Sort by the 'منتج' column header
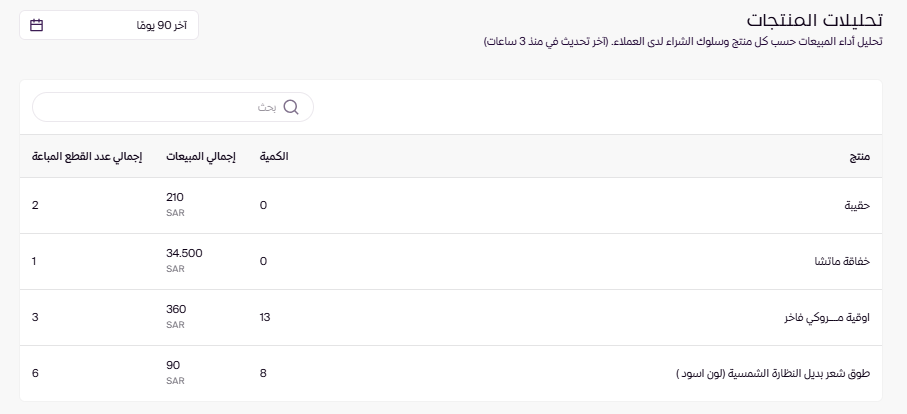 click(859, 157)
